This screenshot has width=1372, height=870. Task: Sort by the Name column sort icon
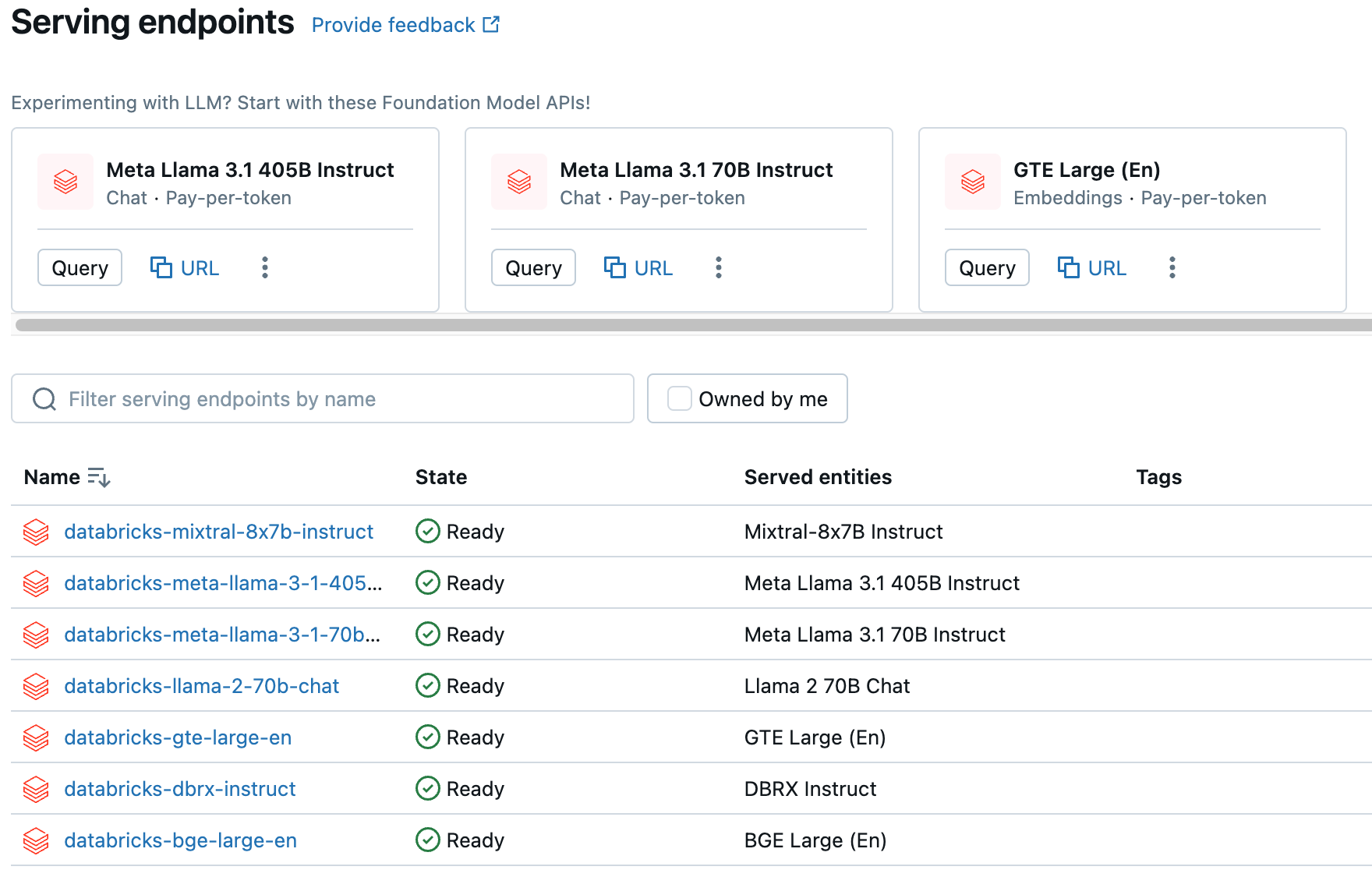click(99, 477)
